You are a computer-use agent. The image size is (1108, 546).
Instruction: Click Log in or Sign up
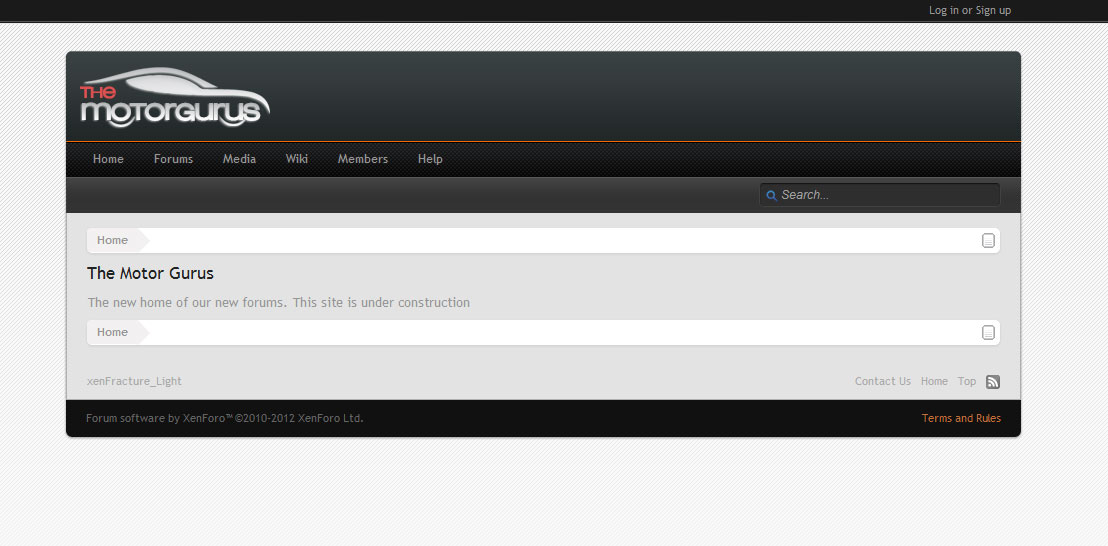coord(970,11)
